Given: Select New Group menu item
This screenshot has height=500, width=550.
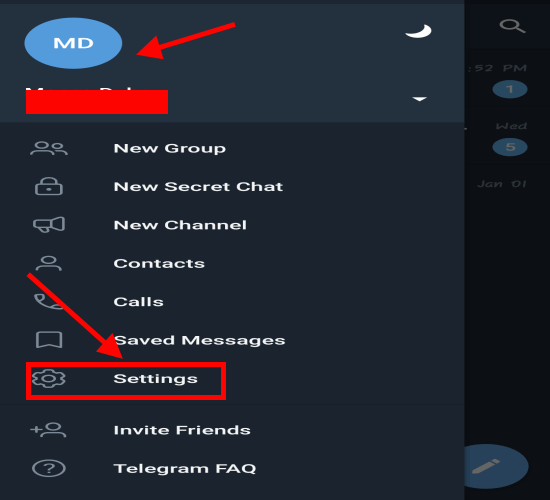Looking at the screenshot, I should [x=232, y=148].
